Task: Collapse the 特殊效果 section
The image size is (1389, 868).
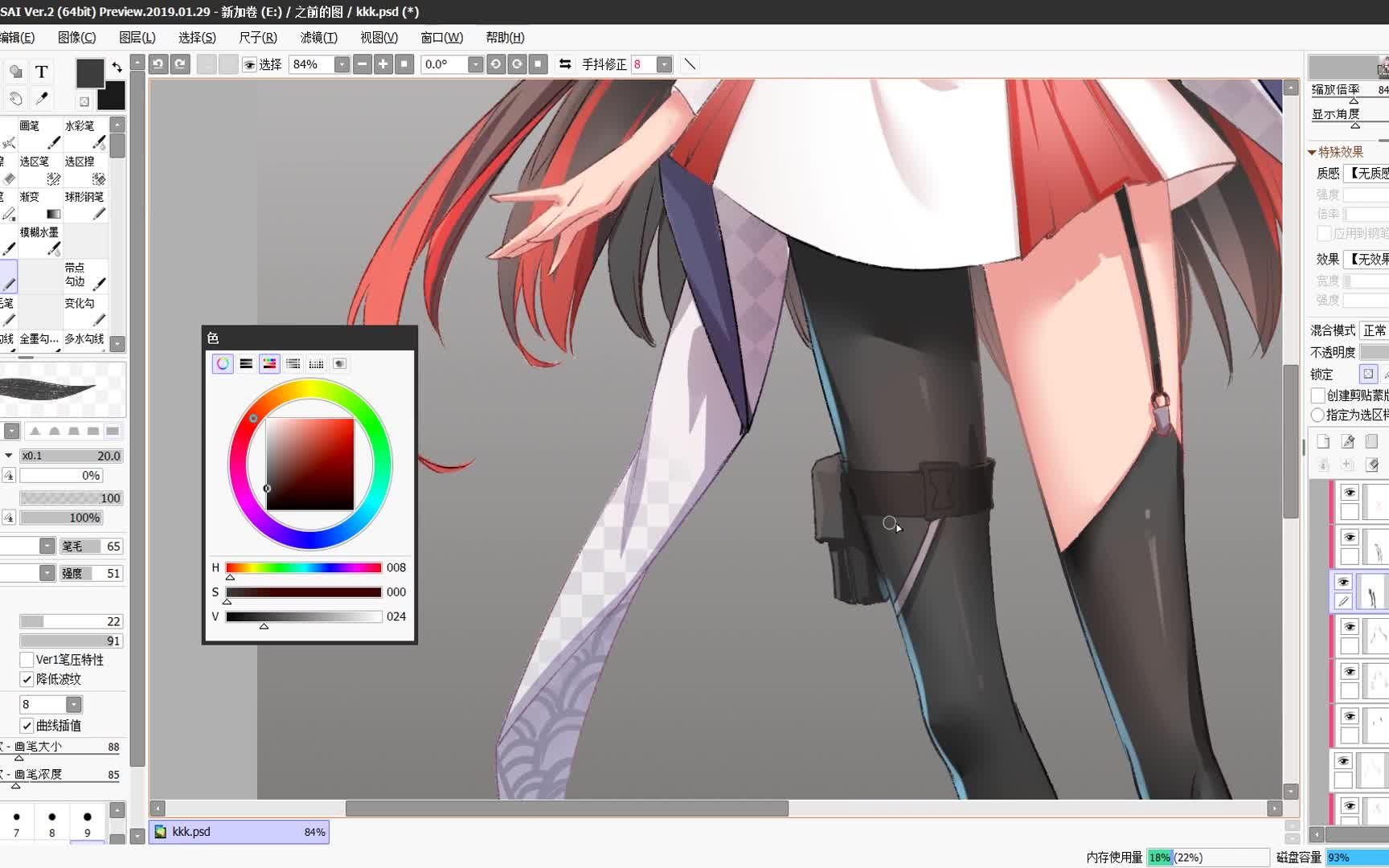Action: (1313, 152)
